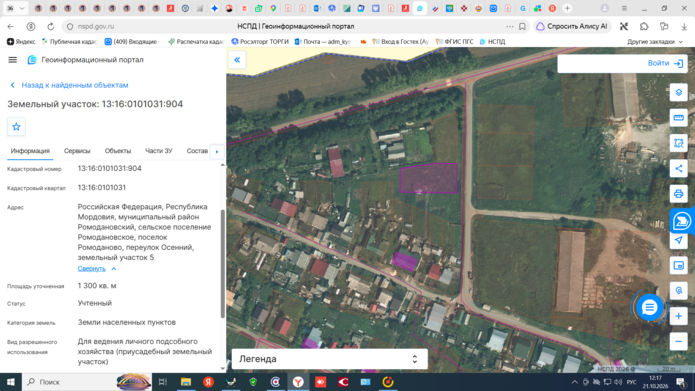Expand the Легенда dropdown
The image size is (695, 391).
(329, 359)
